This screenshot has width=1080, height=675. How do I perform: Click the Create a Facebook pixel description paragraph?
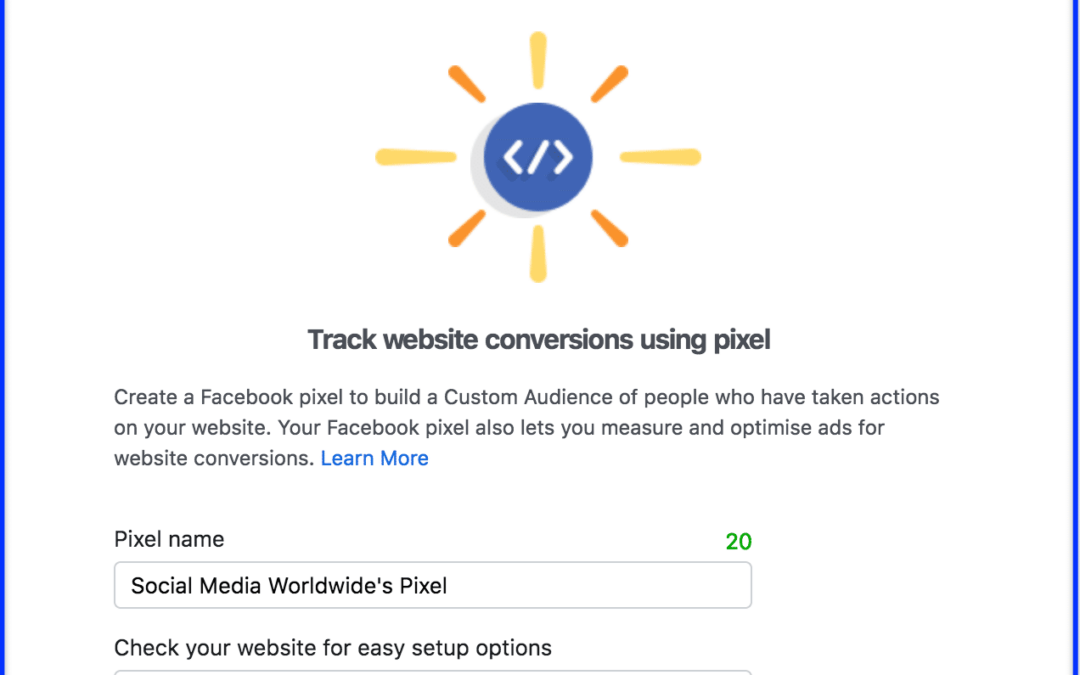(527, 428)
